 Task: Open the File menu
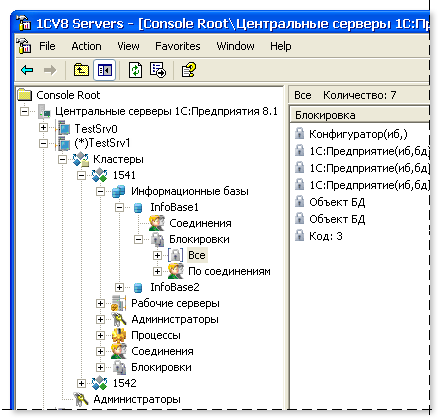click(47, 46)
